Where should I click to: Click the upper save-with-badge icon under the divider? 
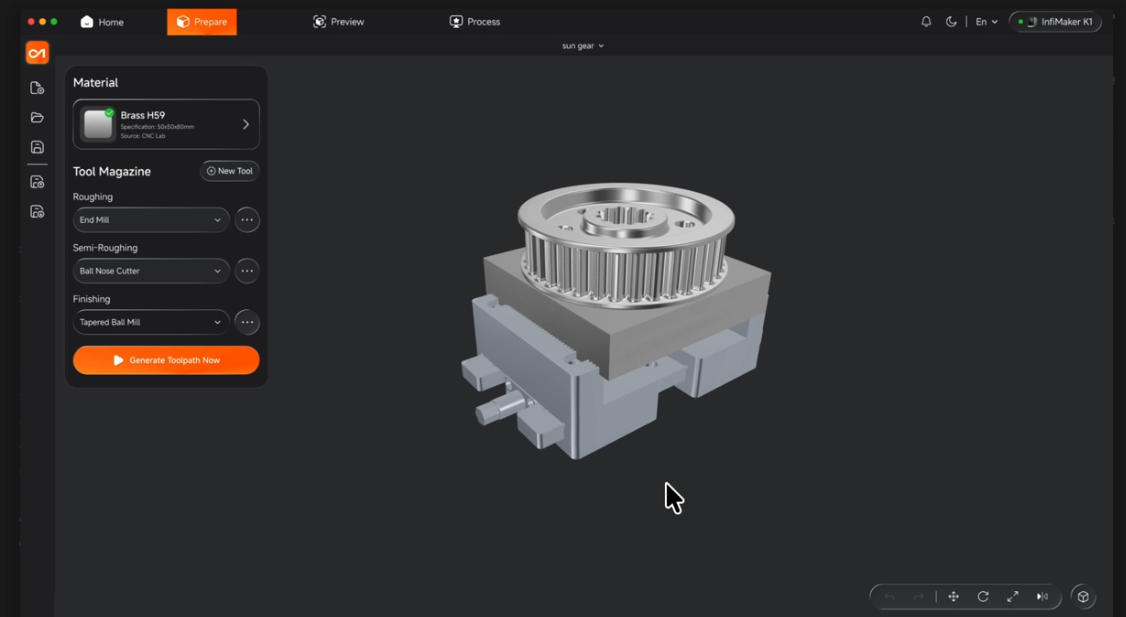37,182
